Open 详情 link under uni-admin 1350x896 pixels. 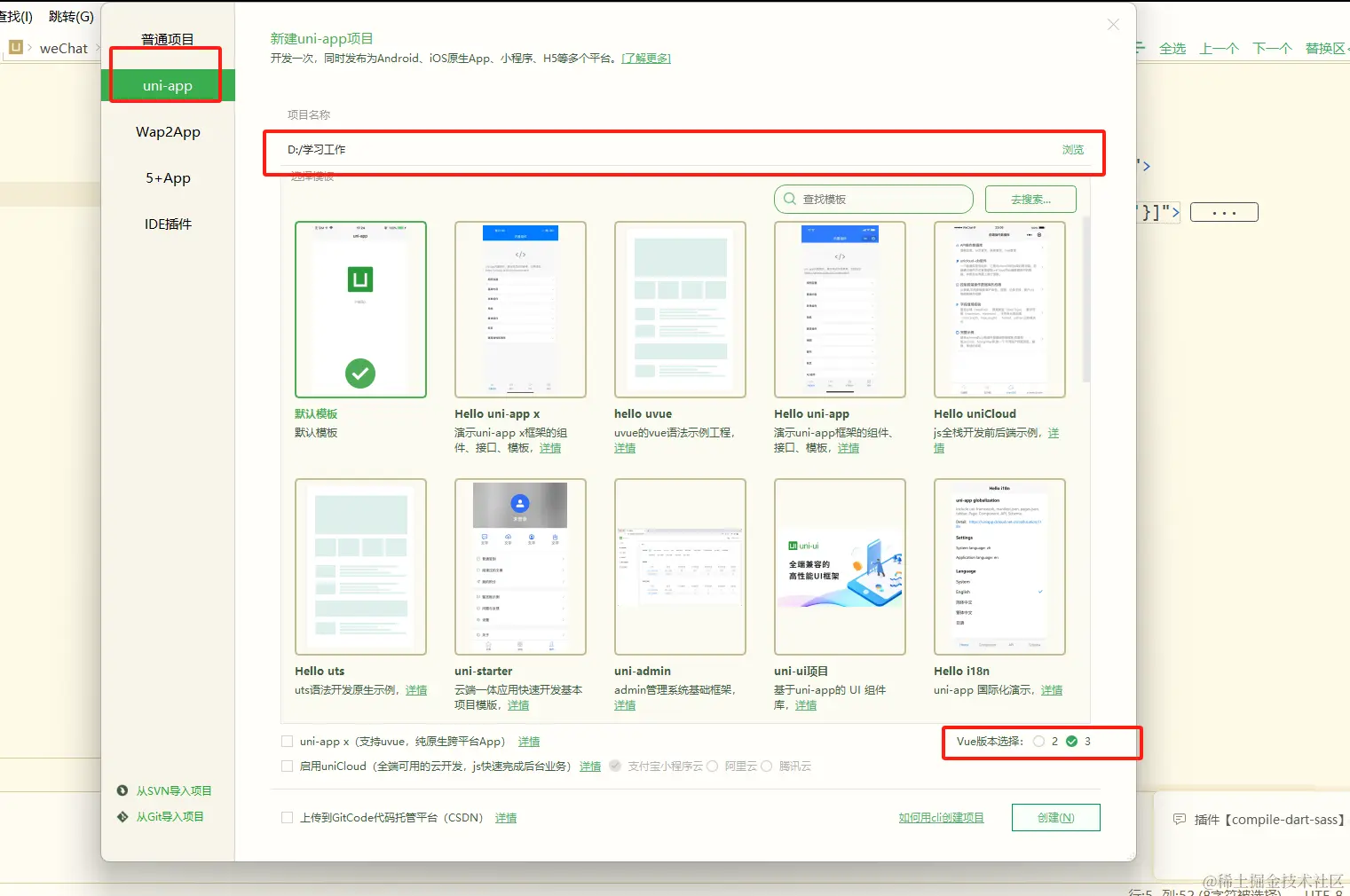tap(625, 705)
